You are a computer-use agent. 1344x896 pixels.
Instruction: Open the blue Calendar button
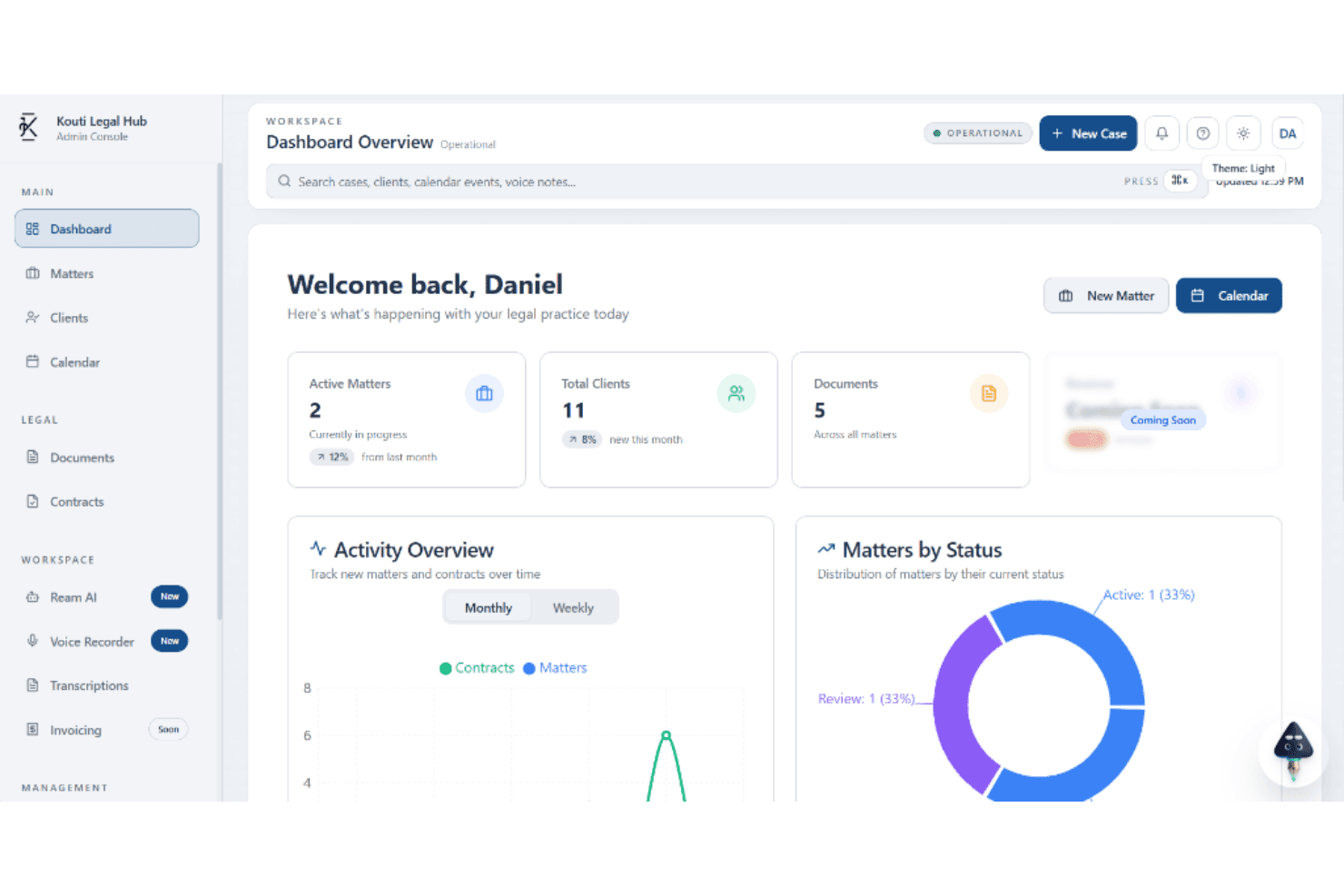(x=1229, y=296)
